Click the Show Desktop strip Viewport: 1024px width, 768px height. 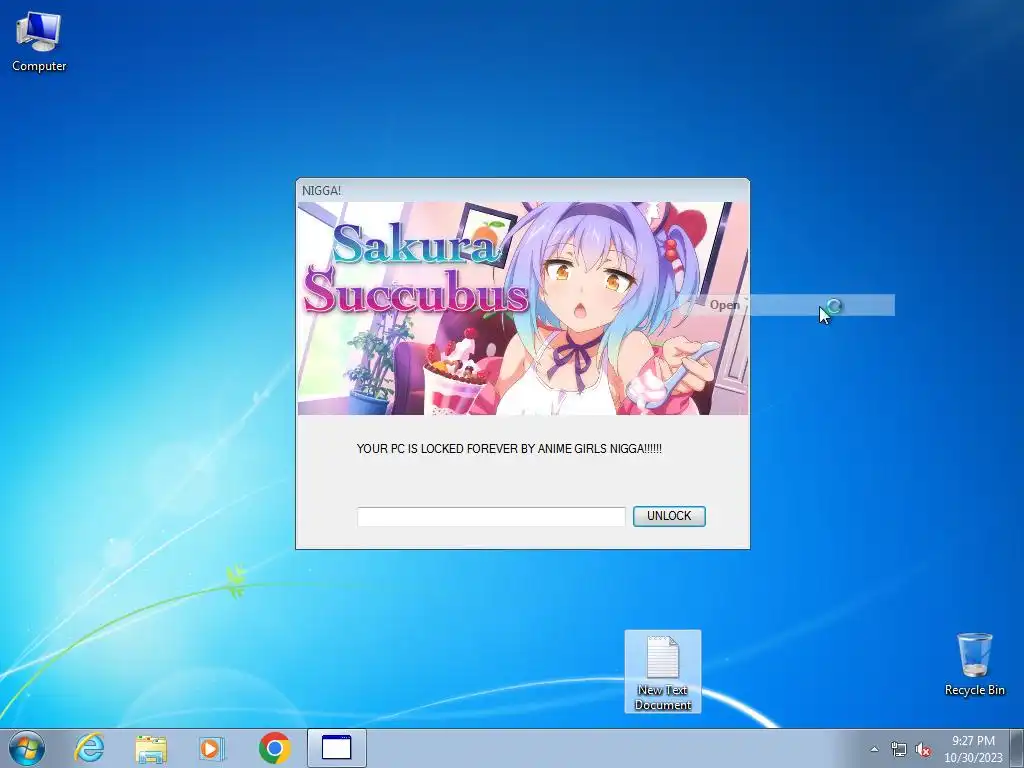pos(1017,748)
